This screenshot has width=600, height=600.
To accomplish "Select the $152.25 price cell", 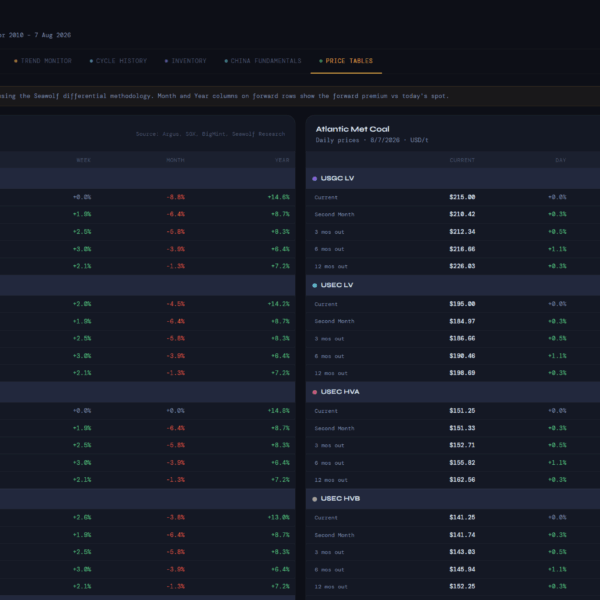I will [x=462, y=586].
